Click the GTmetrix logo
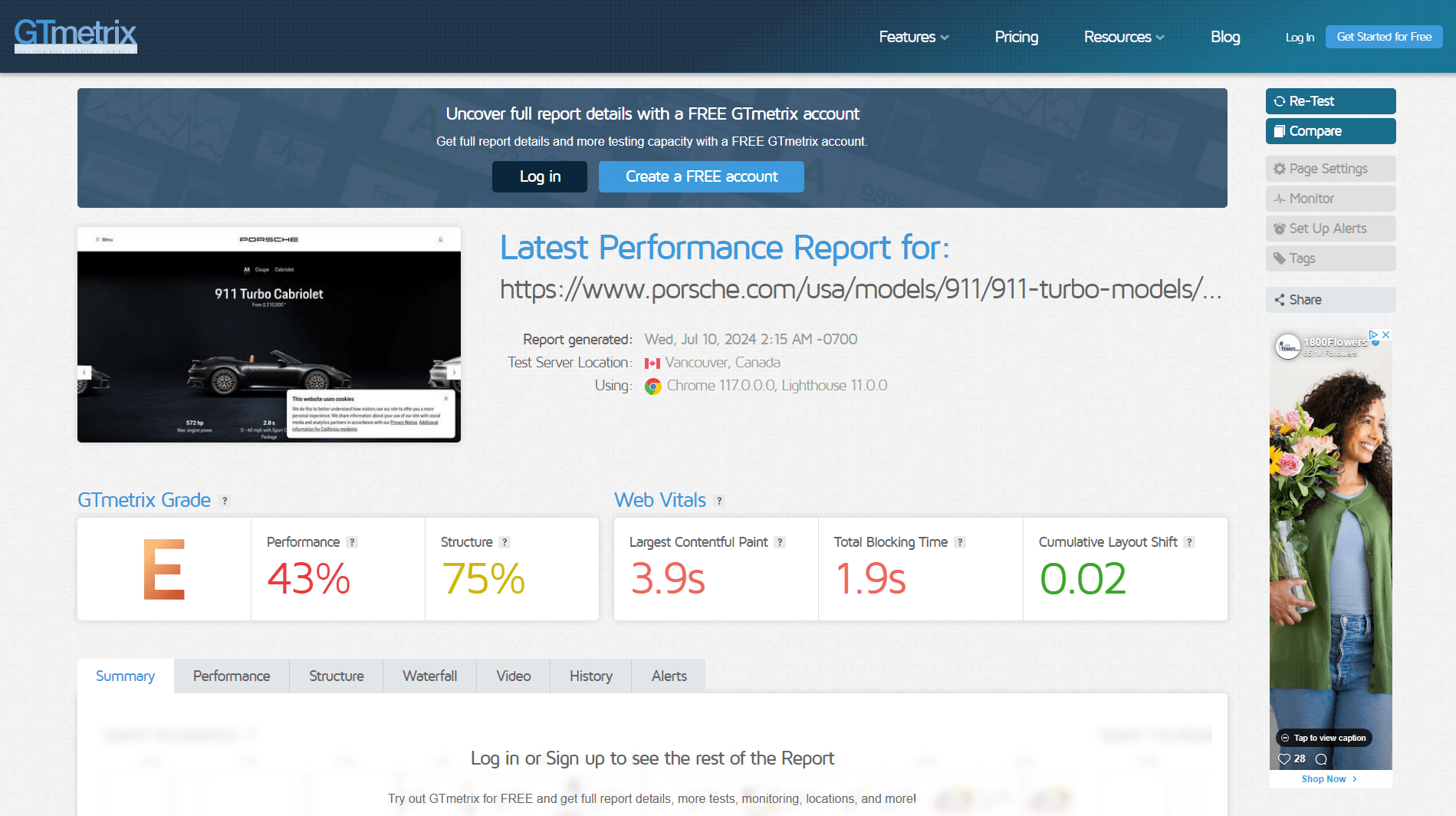Viewport: 1456px width, 816px height. 76,35
